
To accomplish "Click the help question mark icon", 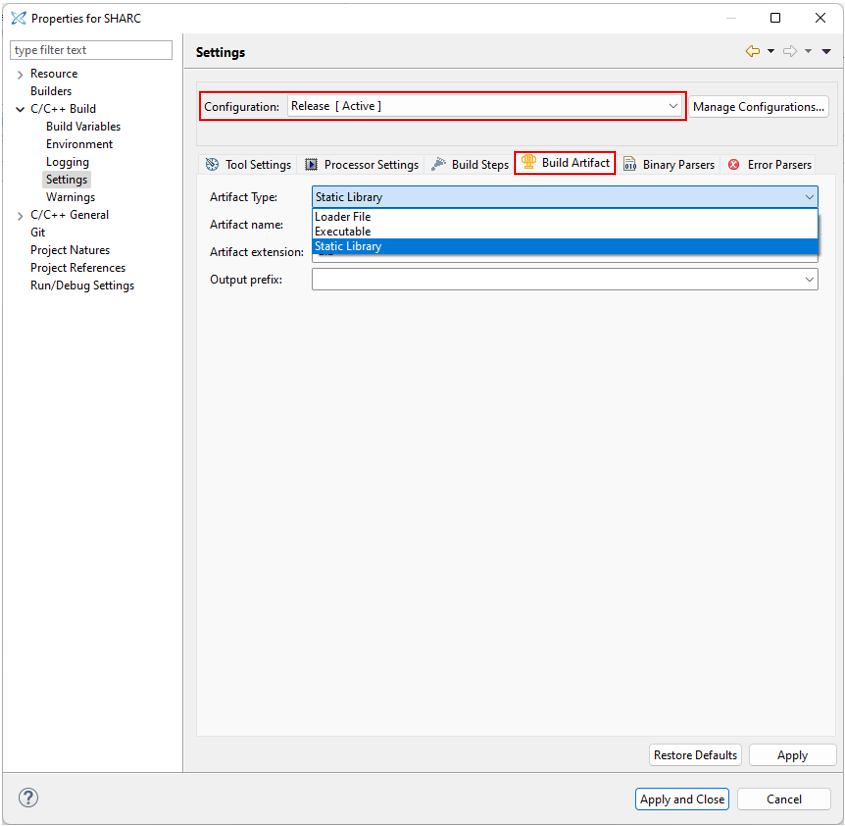I will coord(29,798).
